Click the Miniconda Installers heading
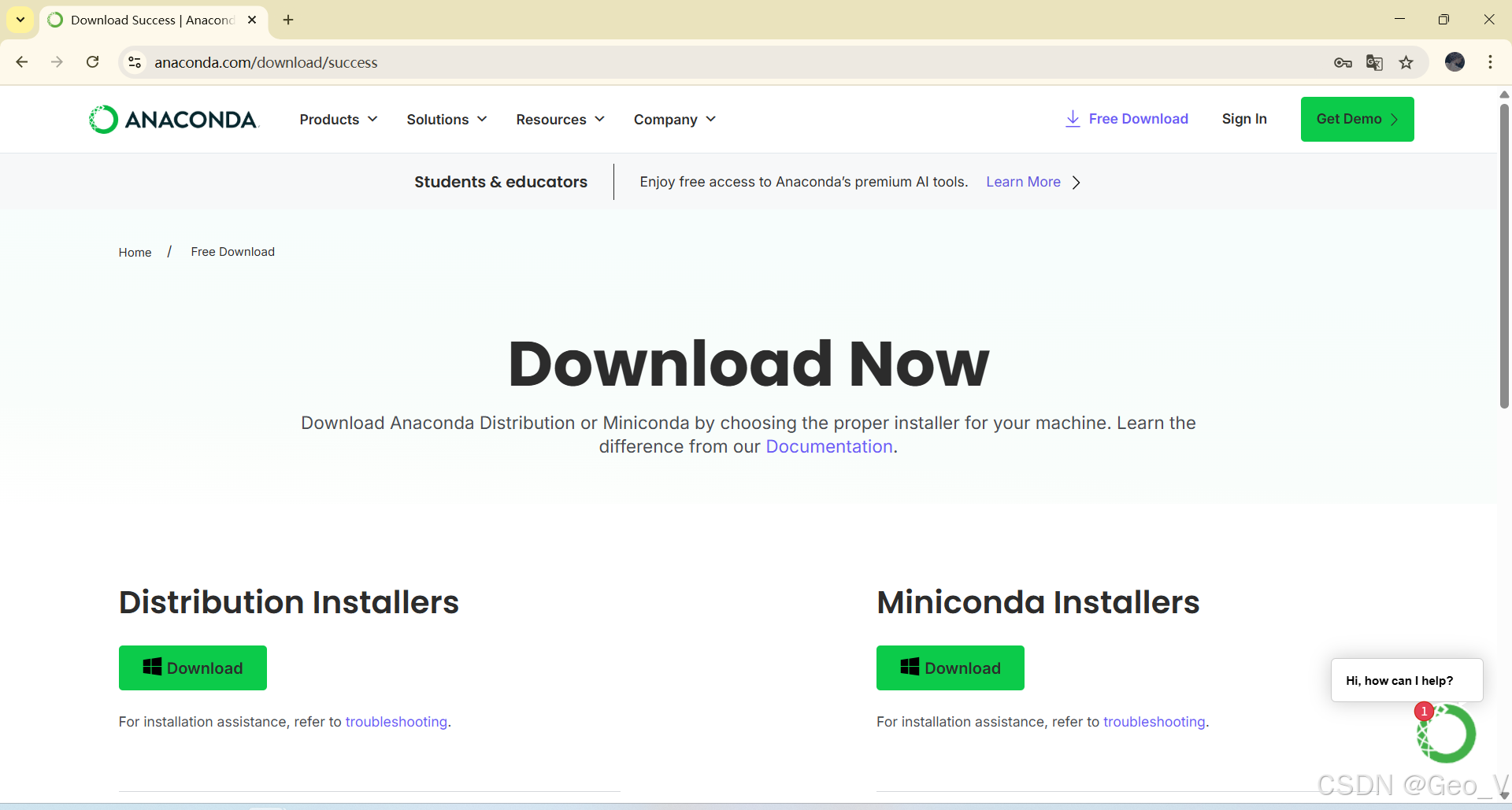Viewport: 1512px width, 810px height. [x=1038, y=602]
